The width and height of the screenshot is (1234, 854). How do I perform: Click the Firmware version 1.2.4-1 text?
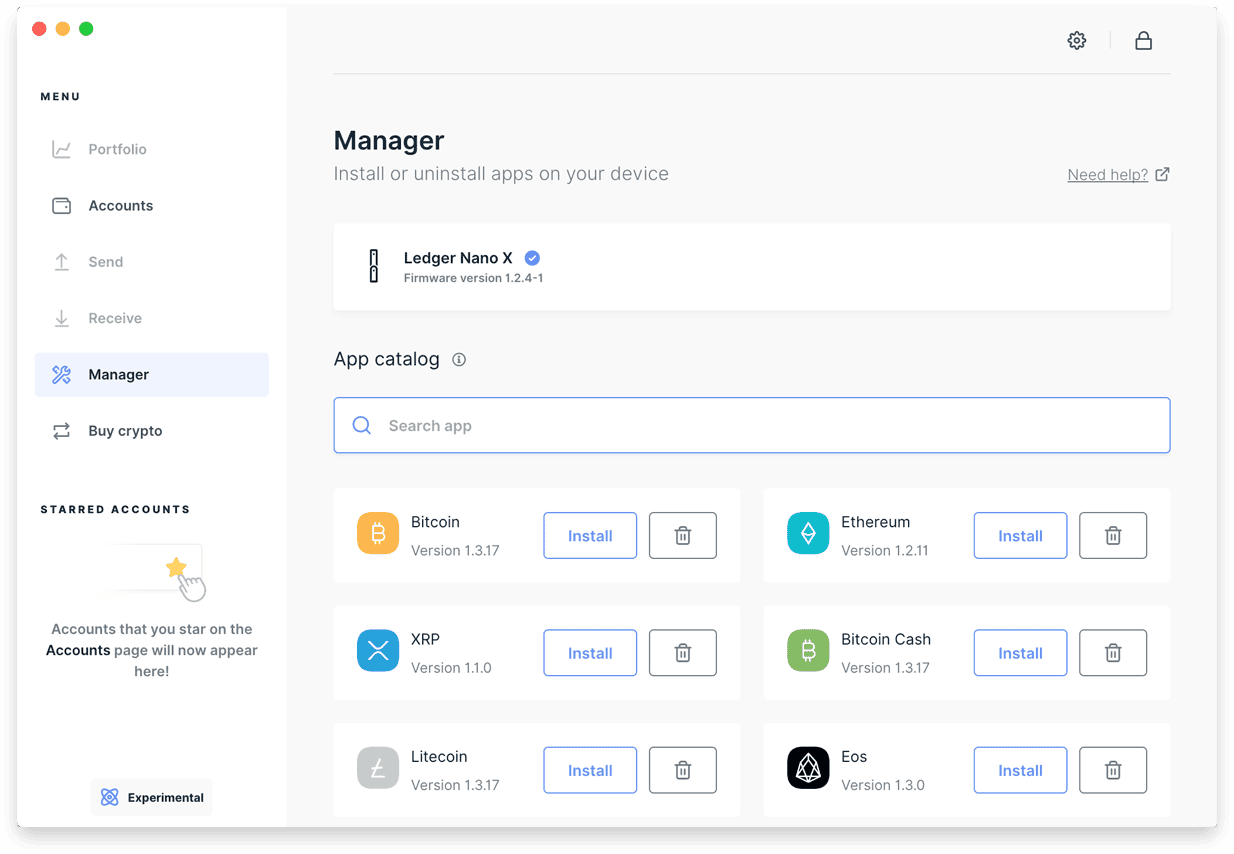[473, 278]
